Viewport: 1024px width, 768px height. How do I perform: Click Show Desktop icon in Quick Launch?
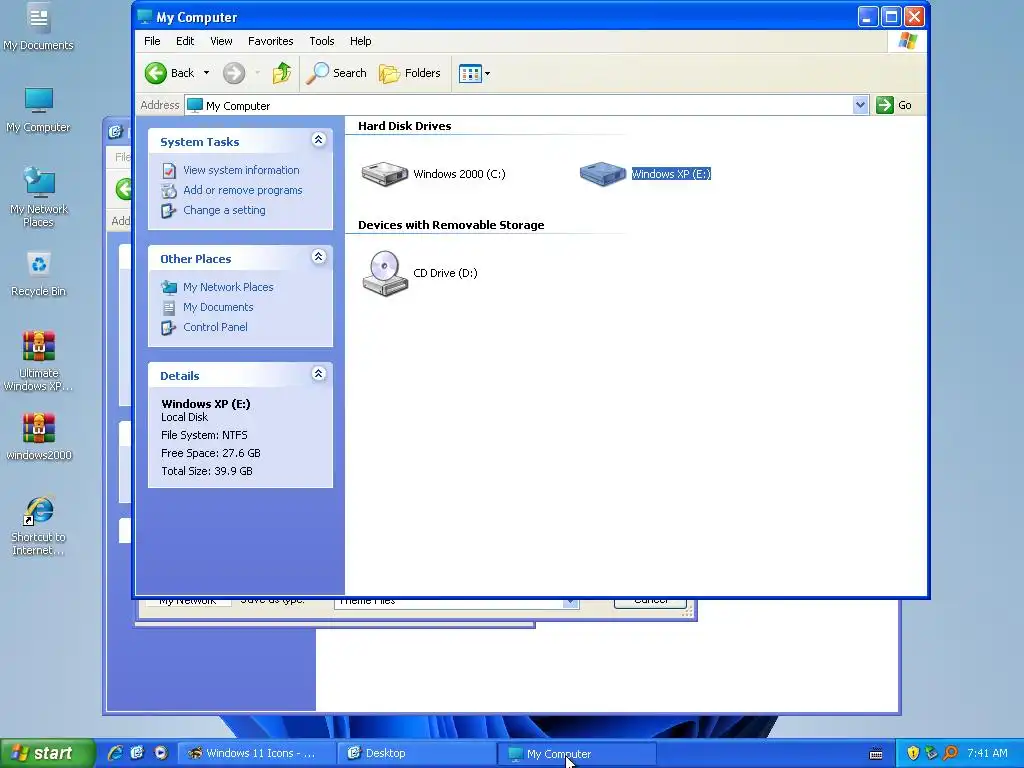pyautogui.click(x=137, y=753)
